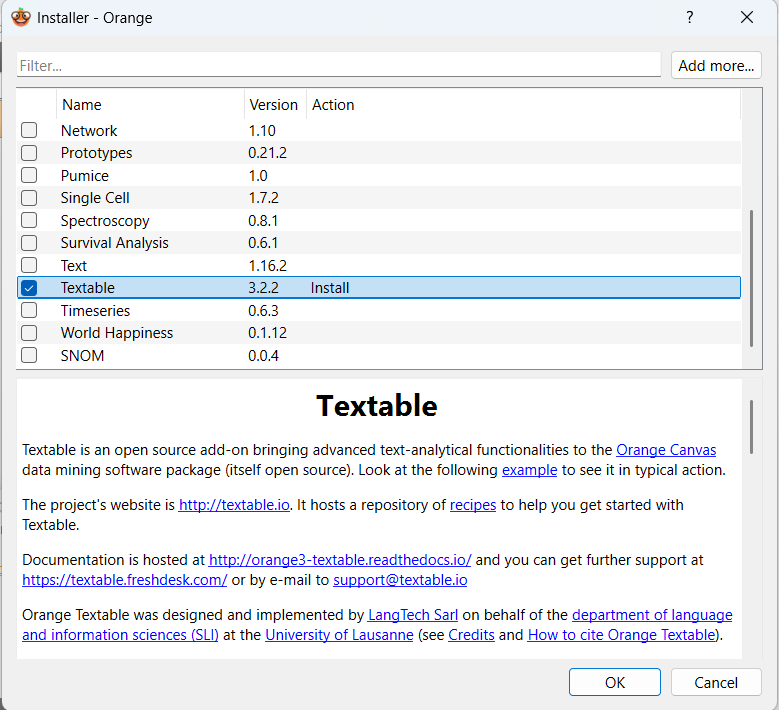This screenshot has width=779, height=710.
Task: Uncheck the Textable add-on checkbox
Action: (29, 288)
